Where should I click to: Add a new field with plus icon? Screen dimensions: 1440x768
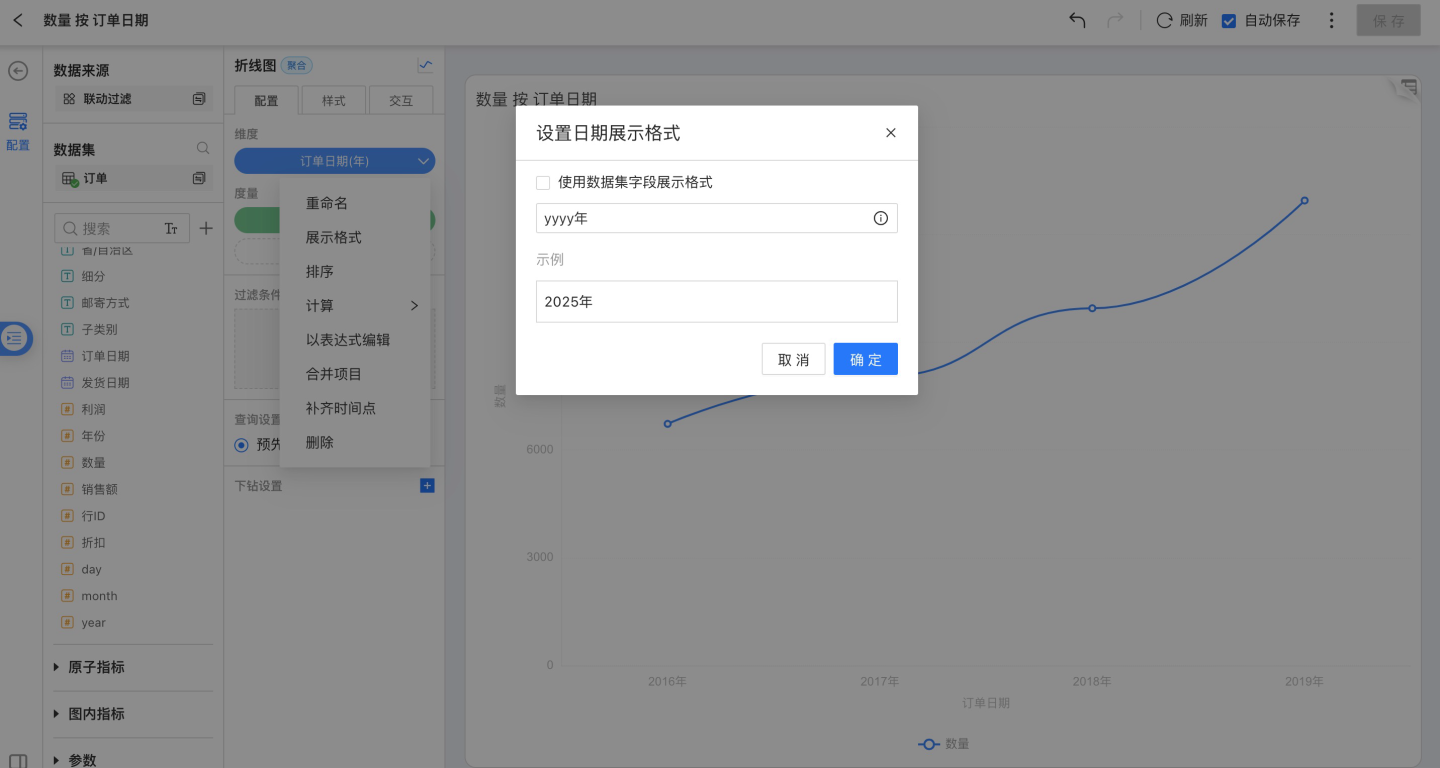click(x=206, y=228)
